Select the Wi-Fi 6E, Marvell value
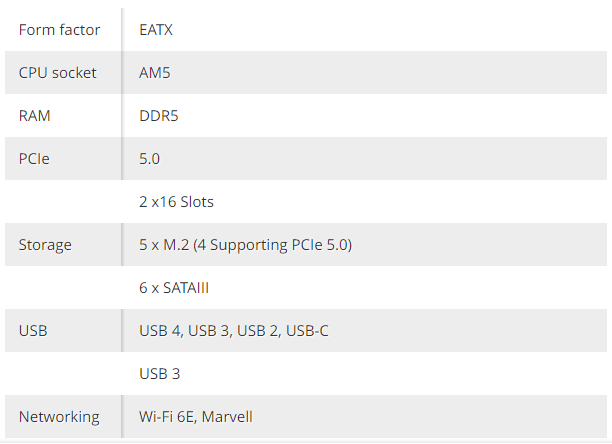Viewport: 612px width, 444px height. point(196,417)
